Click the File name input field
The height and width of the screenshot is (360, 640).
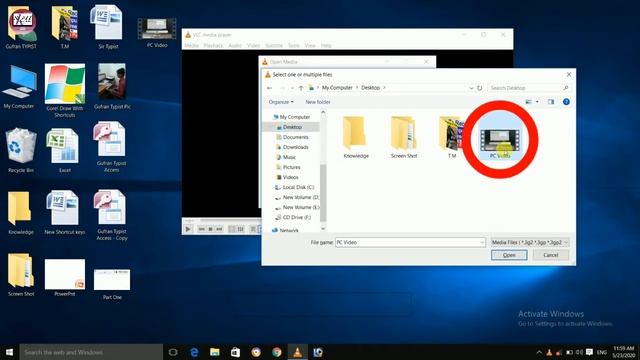click(x=407, y=242)
